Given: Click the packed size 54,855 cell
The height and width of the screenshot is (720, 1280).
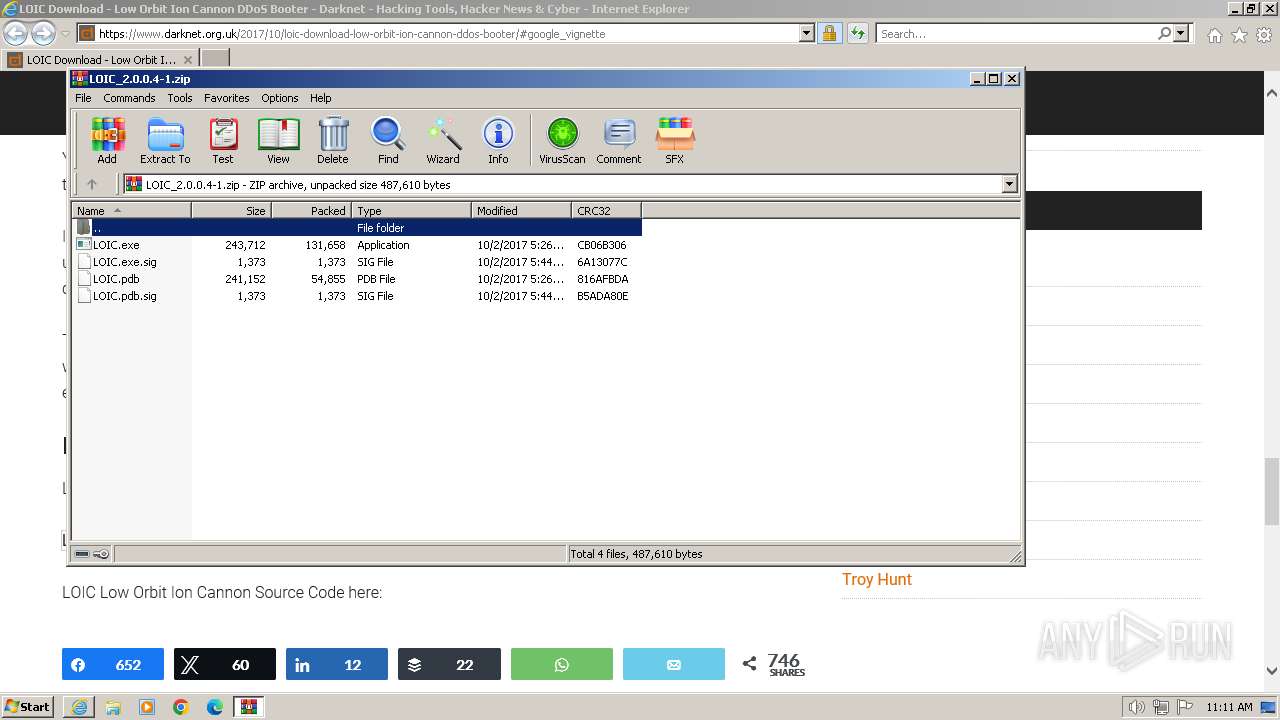Looking at the screenshot, I should point(328,279).
